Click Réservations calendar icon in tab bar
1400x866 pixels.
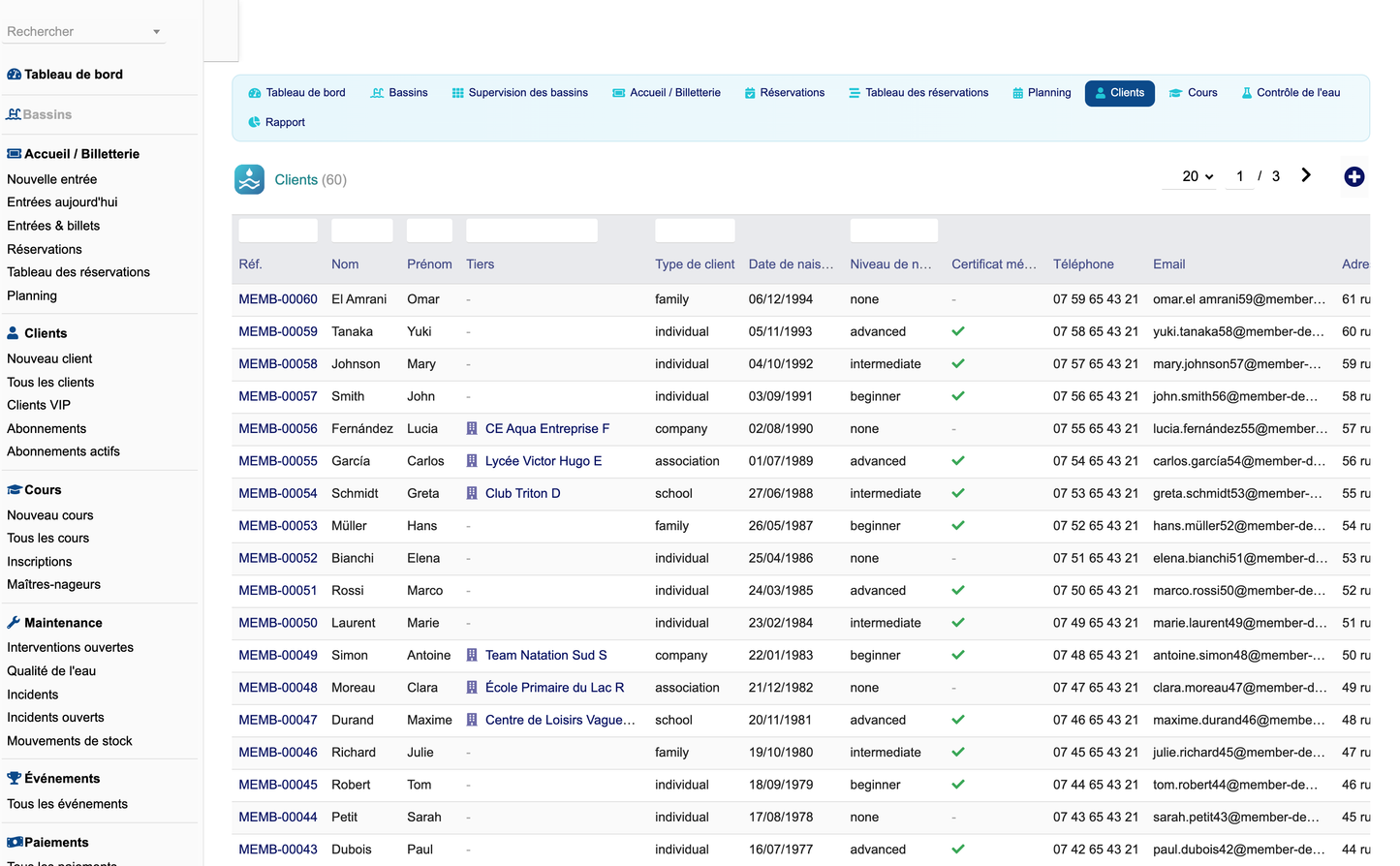click(x=750, y=93)
